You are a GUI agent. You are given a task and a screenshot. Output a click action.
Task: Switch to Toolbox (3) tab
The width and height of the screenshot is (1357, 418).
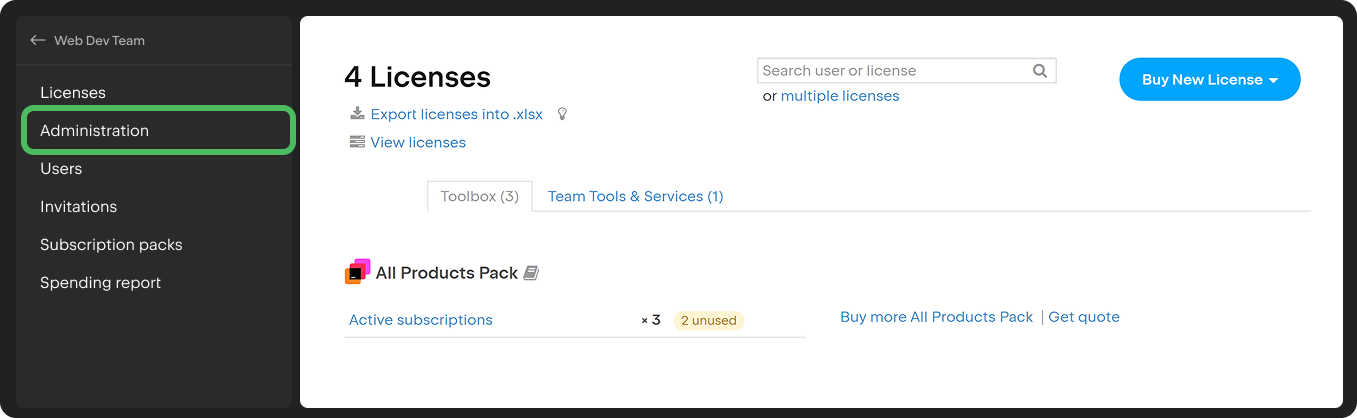point(479,196)
